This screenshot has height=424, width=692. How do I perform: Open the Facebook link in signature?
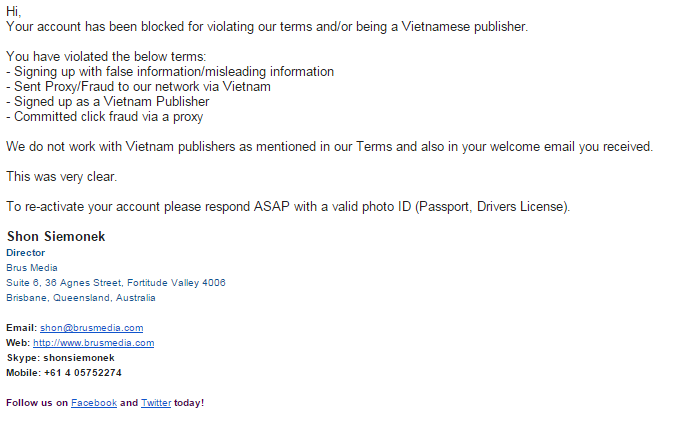[93, 403]
